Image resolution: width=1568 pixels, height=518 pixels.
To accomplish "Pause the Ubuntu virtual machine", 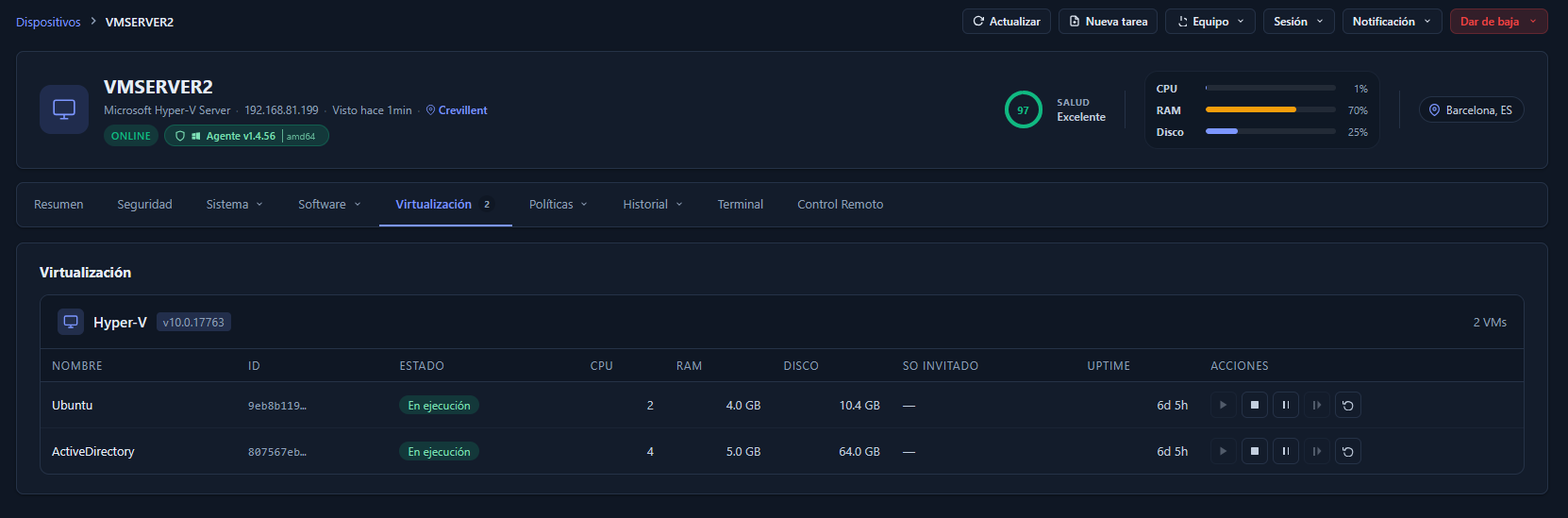I will pos(1285,406).
